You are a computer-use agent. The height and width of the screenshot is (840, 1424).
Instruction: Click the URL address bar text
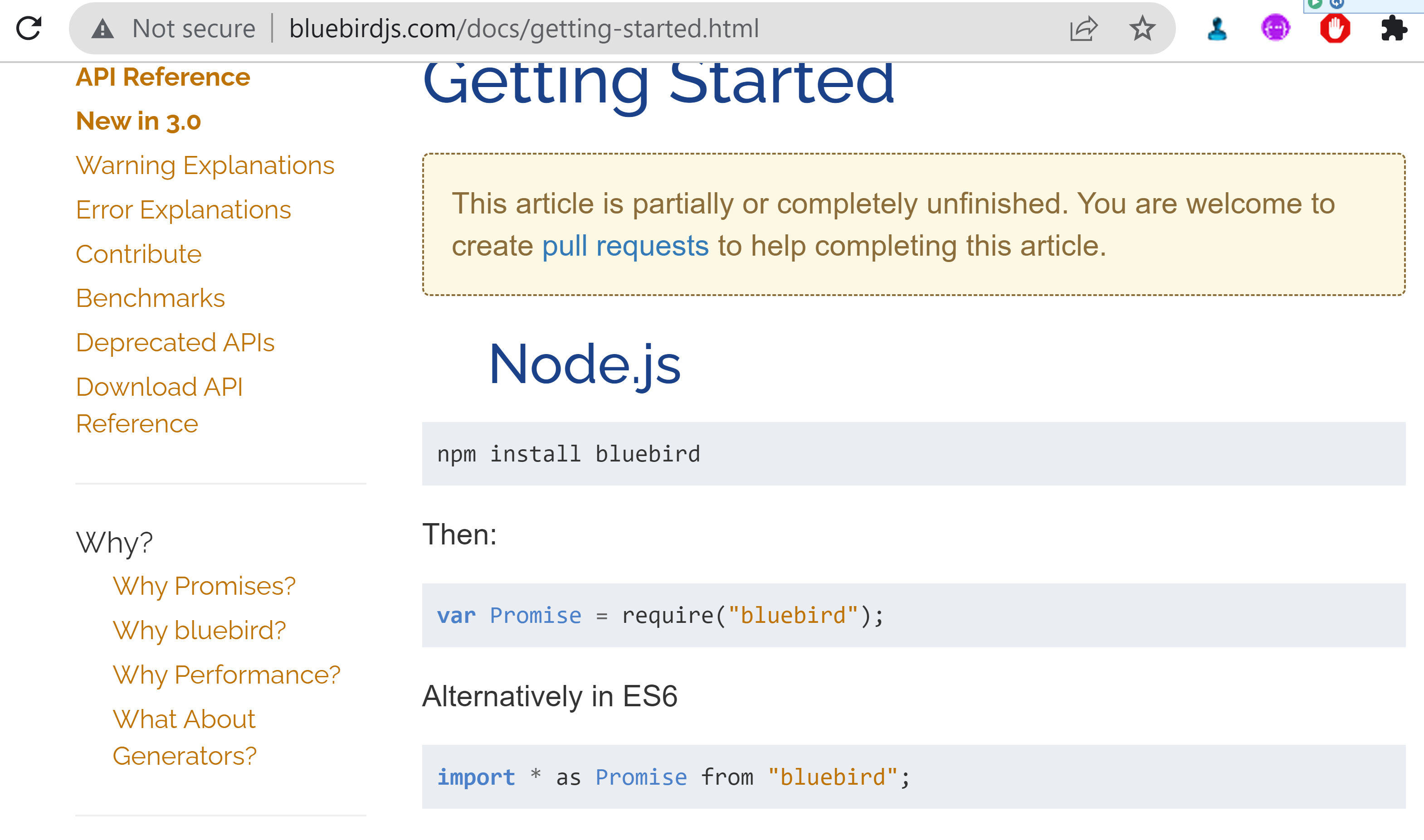click(524, 28)
